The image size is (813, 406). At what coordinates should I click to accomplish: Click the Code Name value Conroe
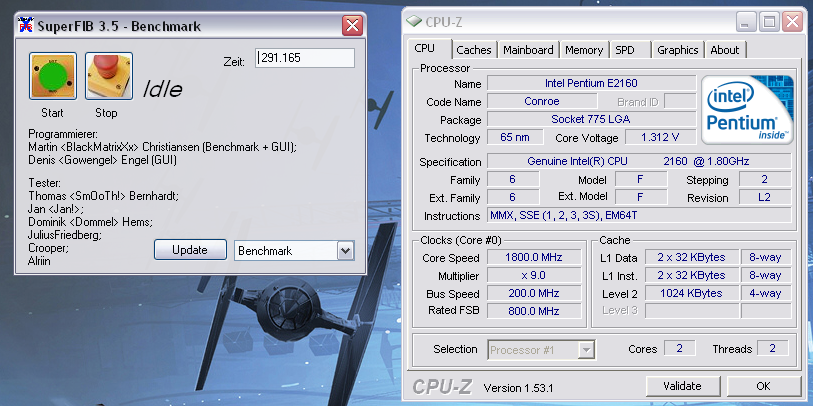coord(542,101)
